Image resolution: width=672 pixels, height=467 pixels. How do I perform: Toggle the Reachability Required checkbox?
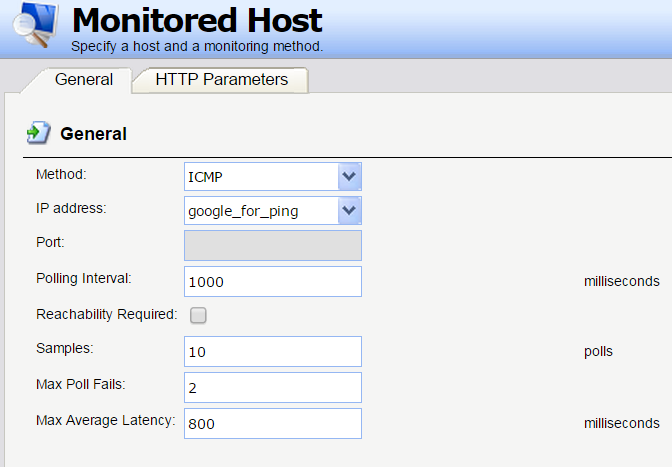[198, 315]
